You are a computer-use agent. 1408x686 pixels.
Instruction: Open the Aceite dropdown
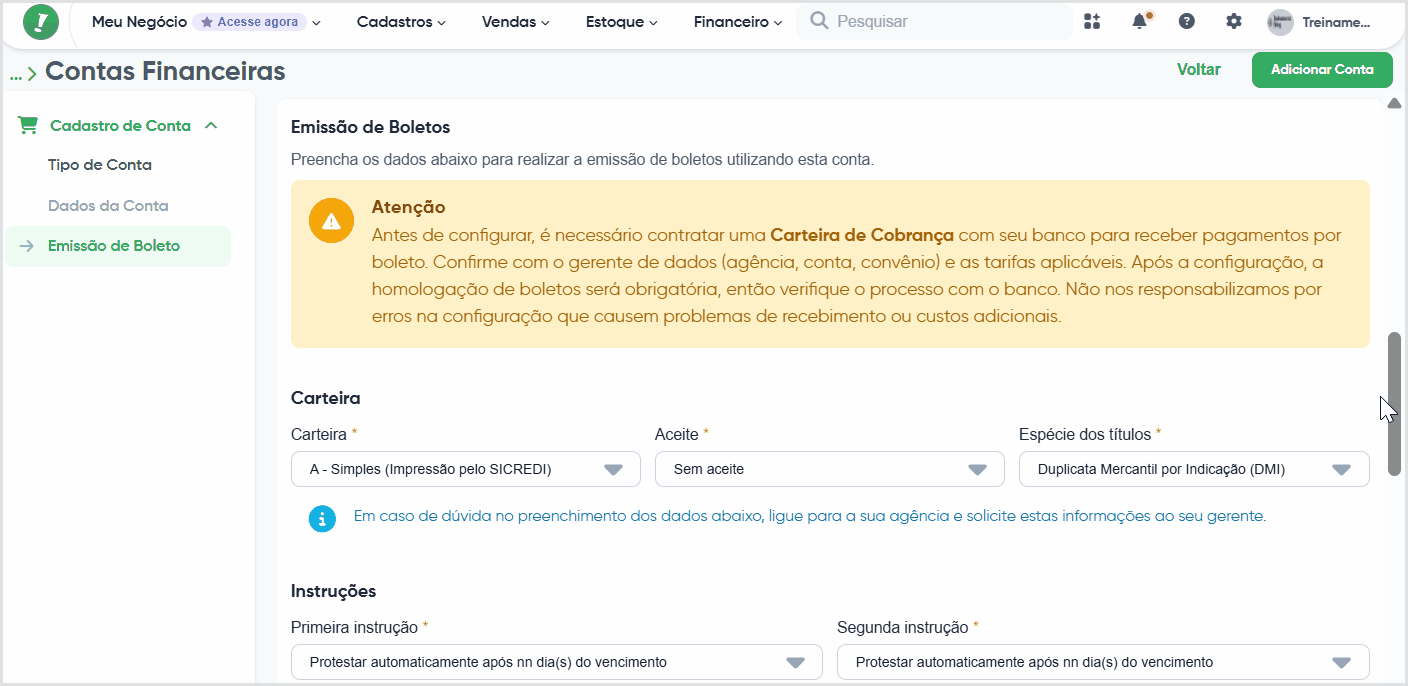click(x=830, y=469)
